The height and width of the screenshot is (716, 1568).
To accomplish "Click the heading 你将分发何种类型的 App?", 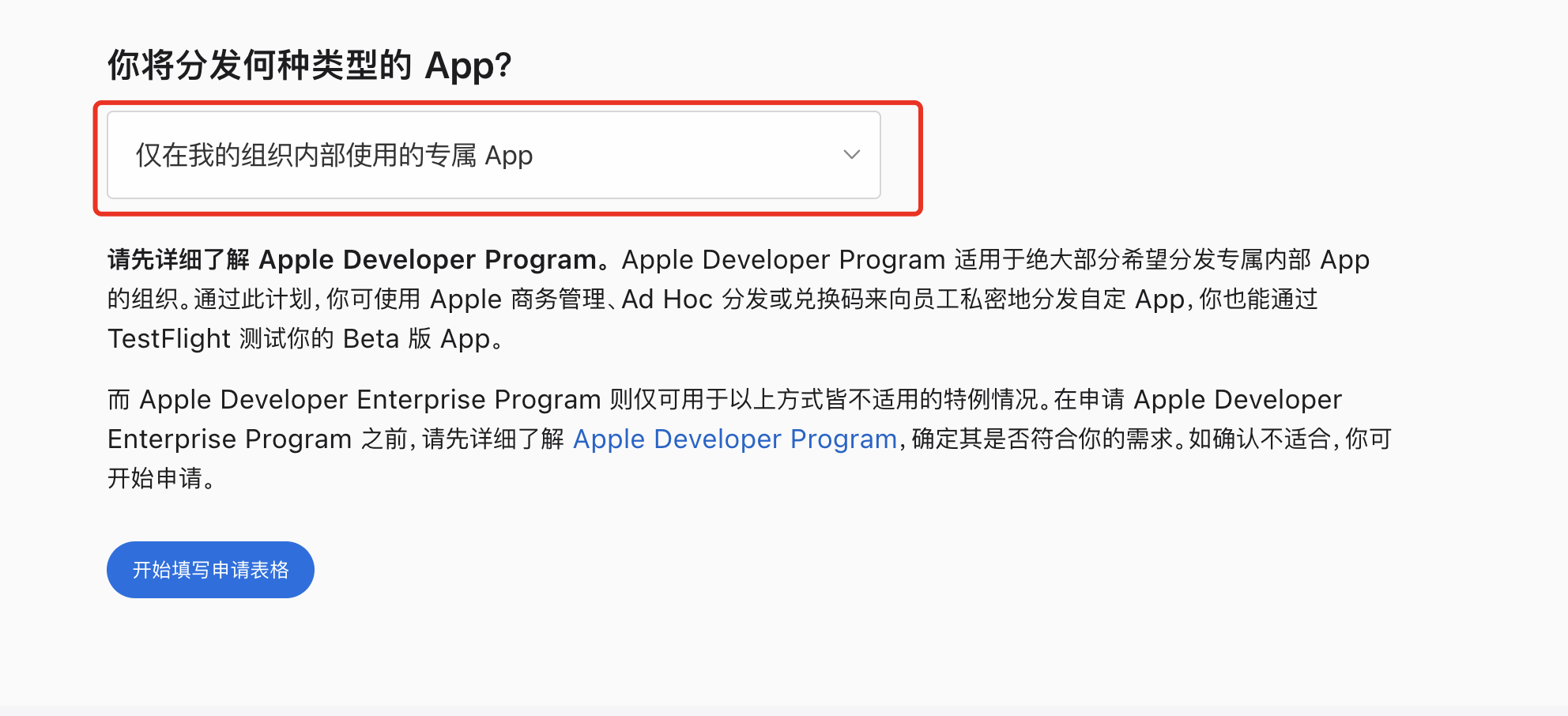I will click(x=310, y=65).
